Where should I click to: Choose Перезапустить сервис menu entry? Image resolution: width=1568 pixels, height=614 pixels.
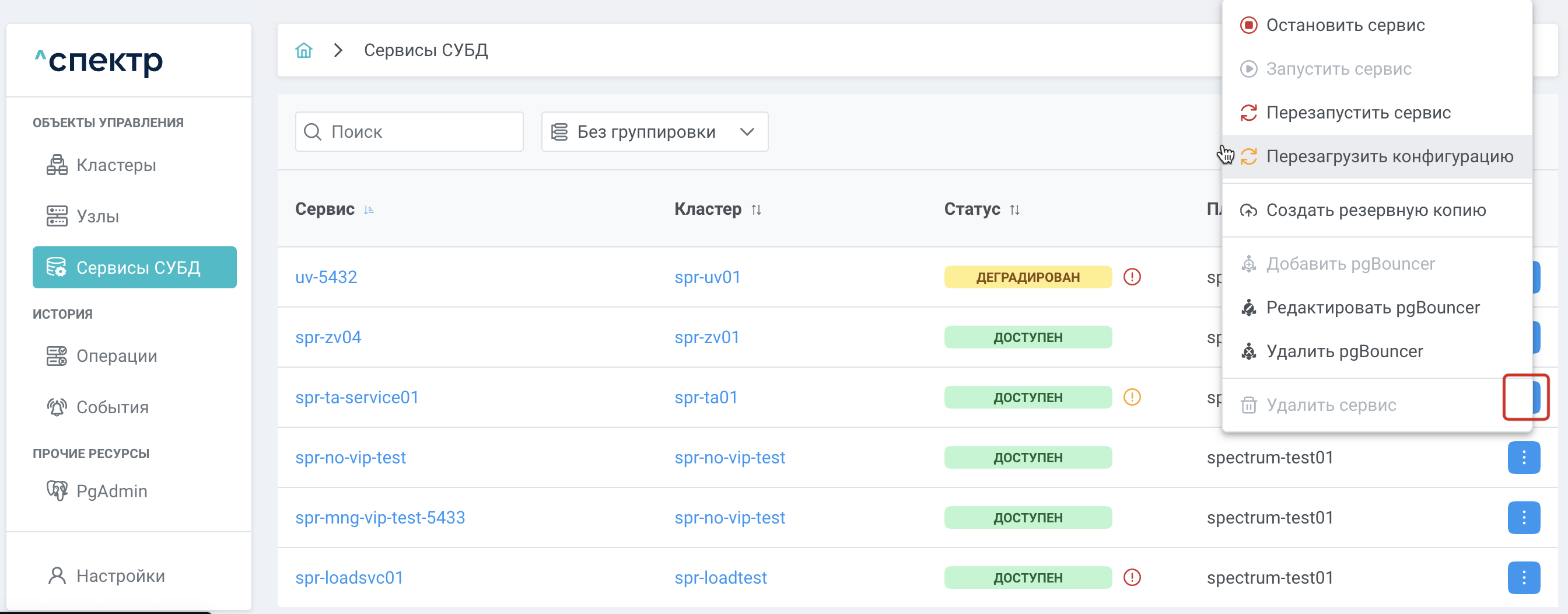tap(1357, 113)
